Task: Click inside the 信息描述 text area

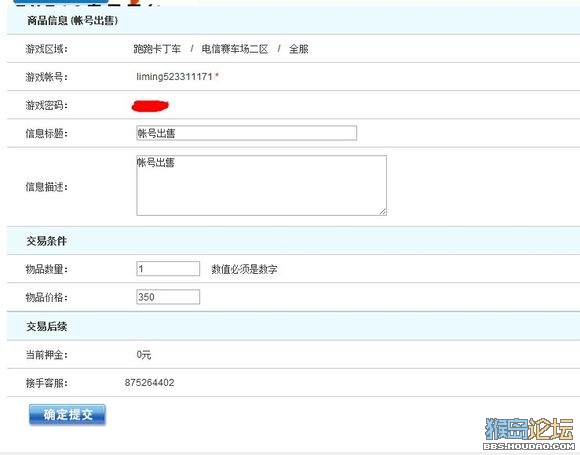Action: (x=262, y=185)
